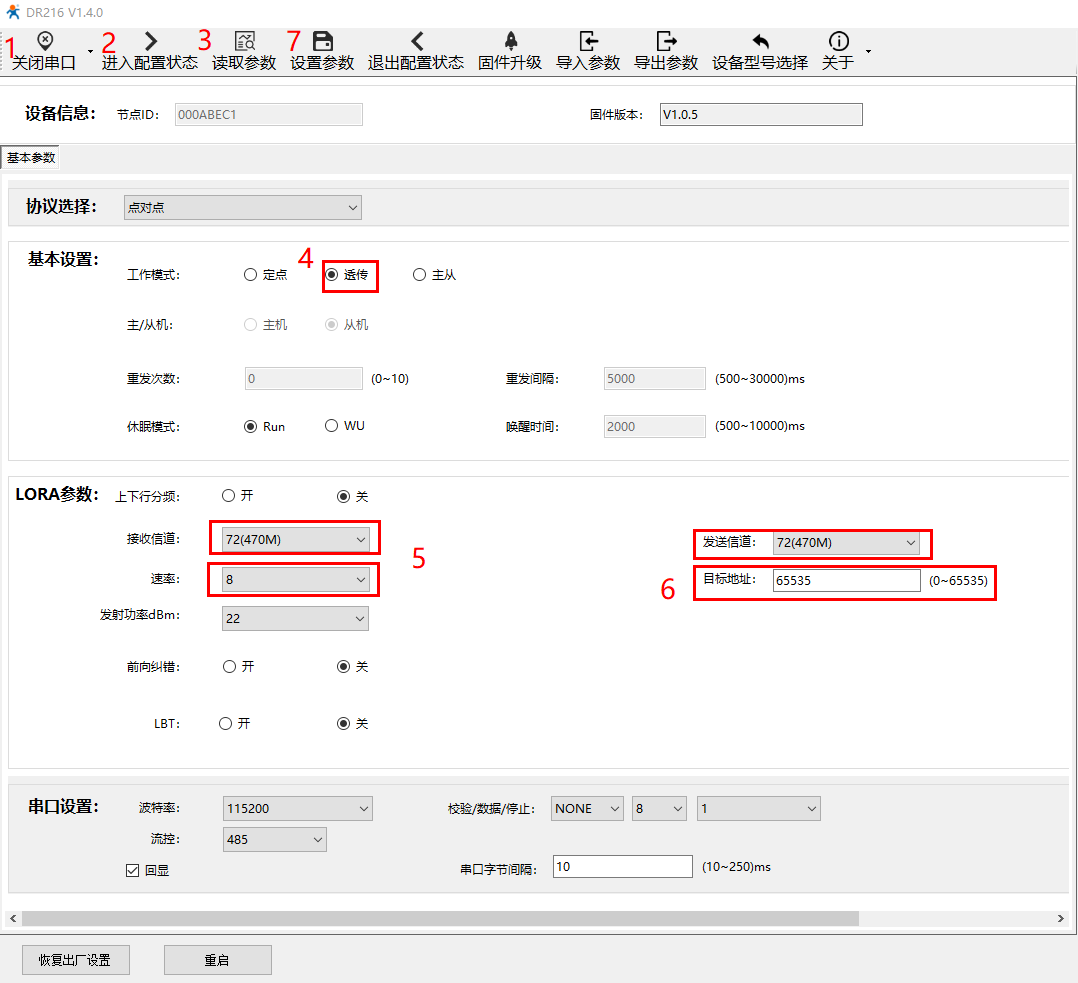1078x983 pixels.
Task: Click the 导入参数 import icon
Action: pos(588,41)
